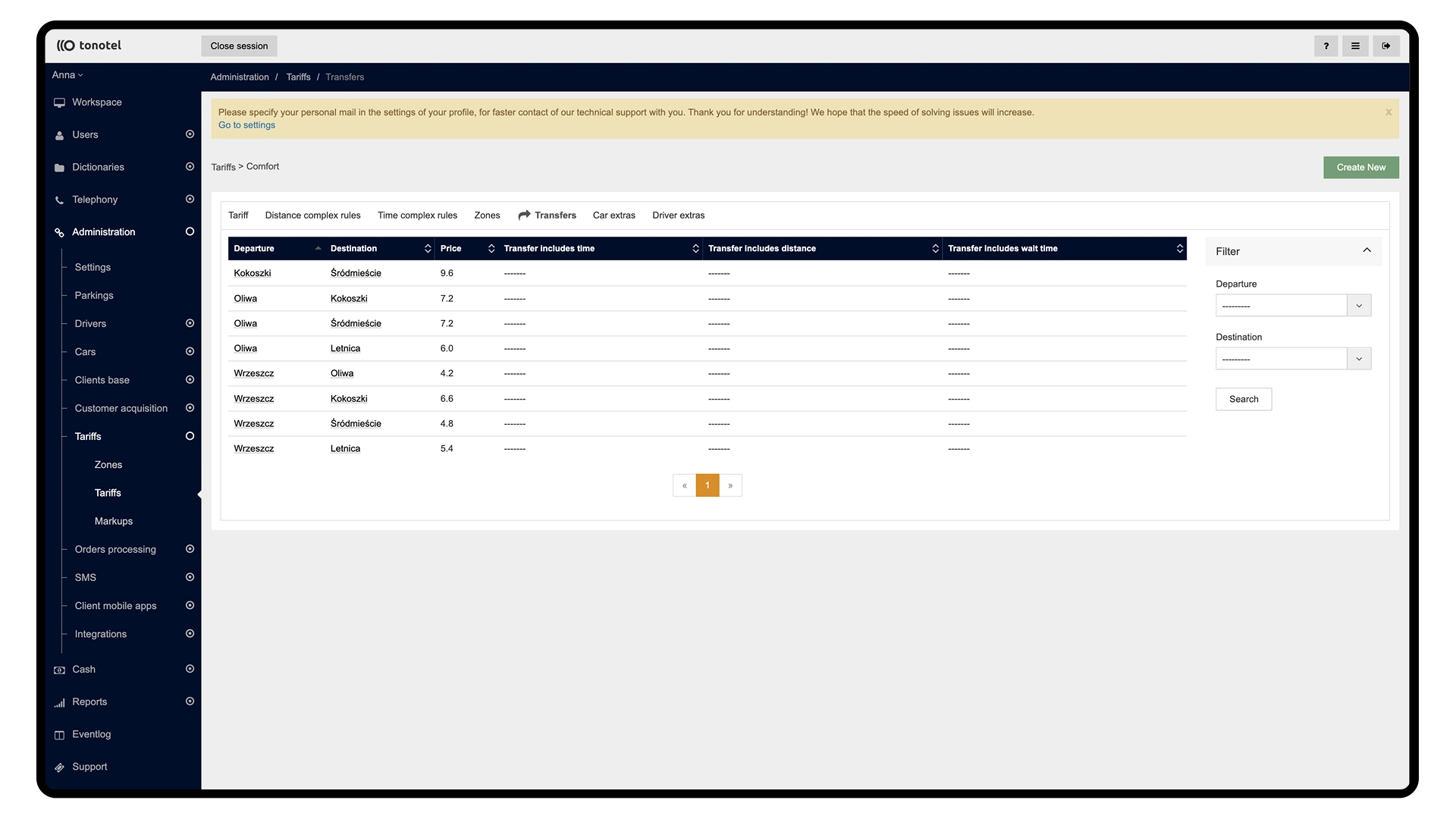Collapse the Tariffs submenu circle toggle
Image resolution: width=1456 pixels, height=819 pixels.
click(x=190, y=436)
